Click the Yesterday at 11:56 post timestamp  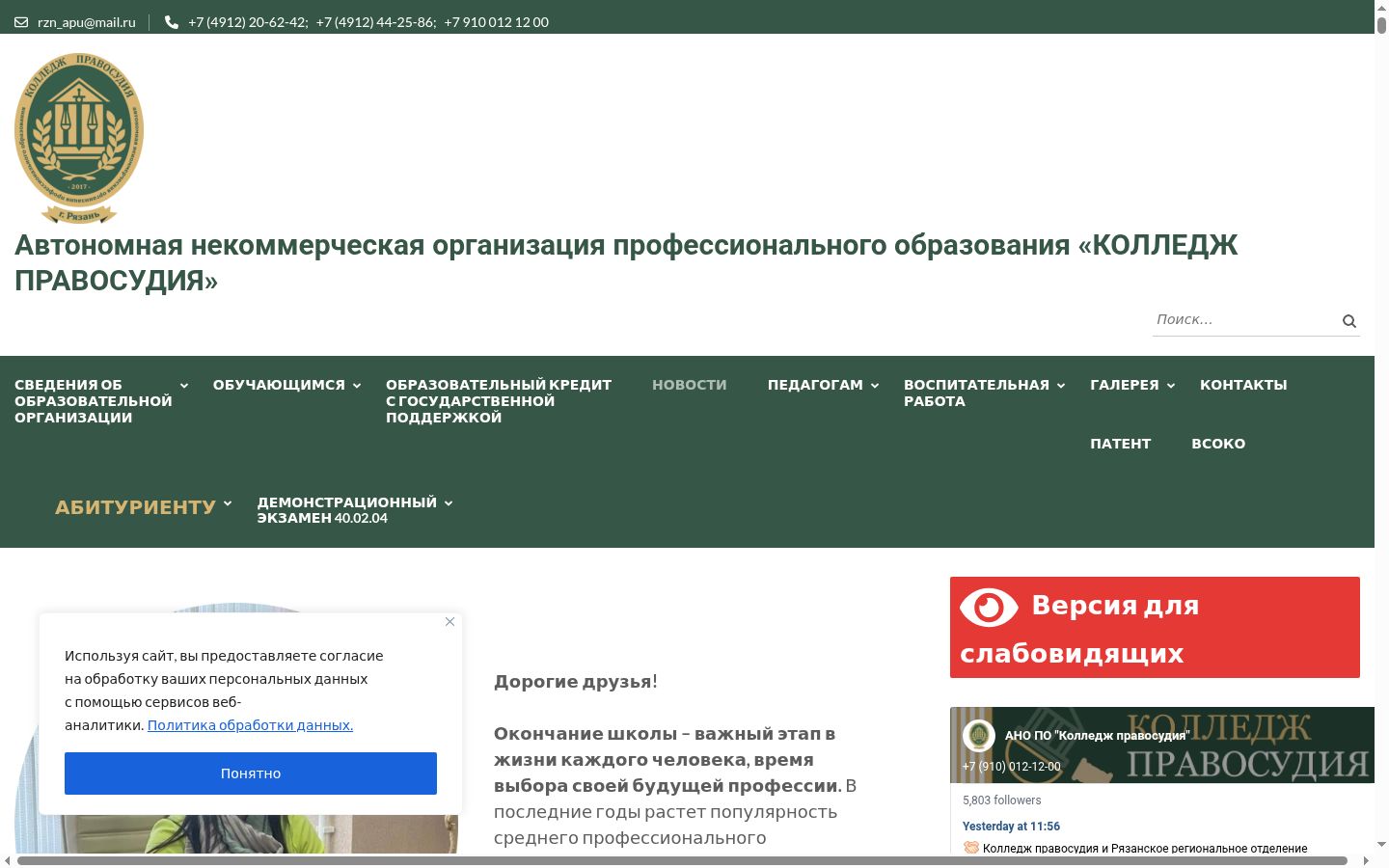click(1011, 827)
